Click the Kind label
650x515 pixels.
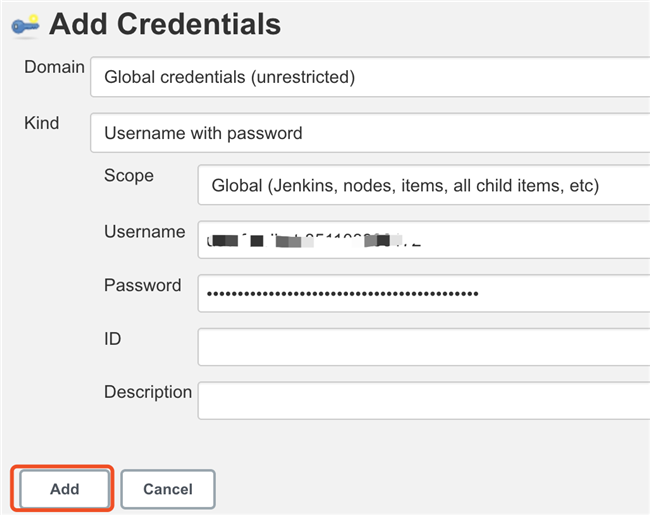coord(42,123)
